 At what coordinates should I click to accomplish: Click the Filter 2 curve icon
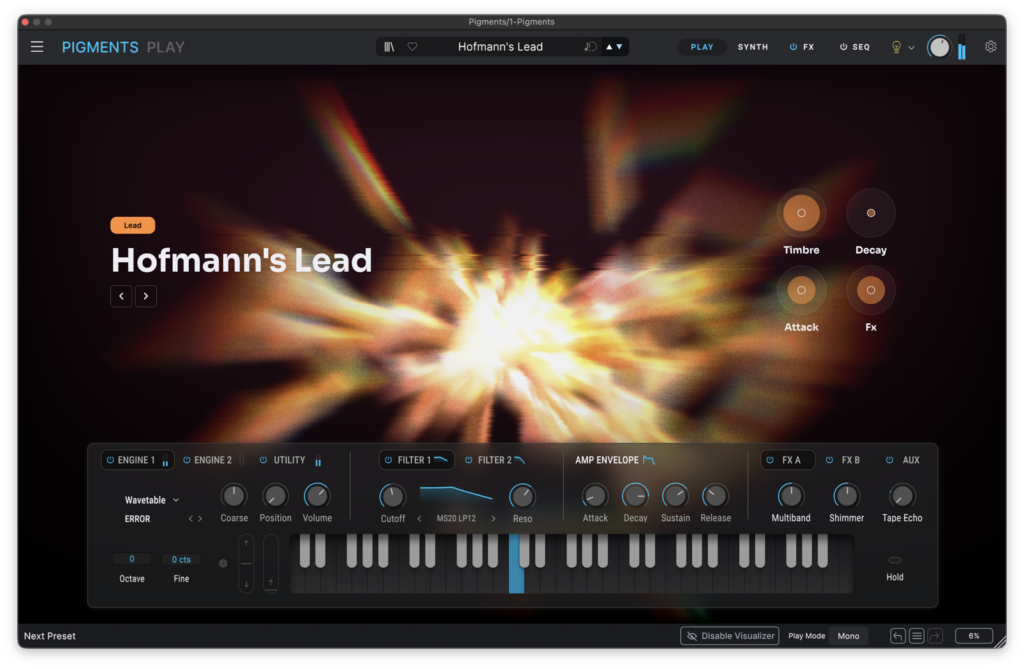point(519,460)
